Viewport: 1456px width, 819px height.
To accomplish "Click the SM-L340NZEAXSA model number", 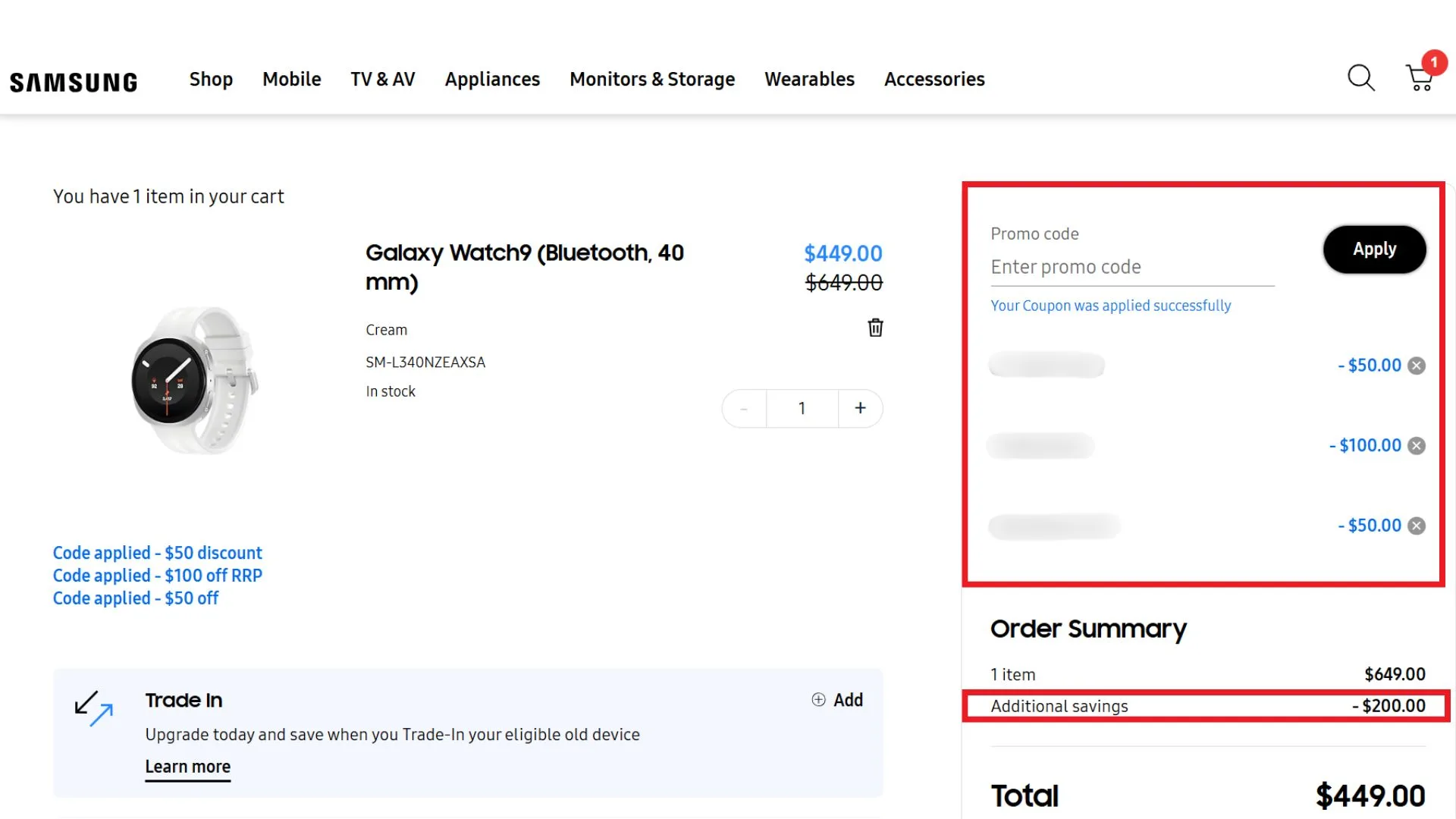I will pyautogui.click(x=425, y=362).
